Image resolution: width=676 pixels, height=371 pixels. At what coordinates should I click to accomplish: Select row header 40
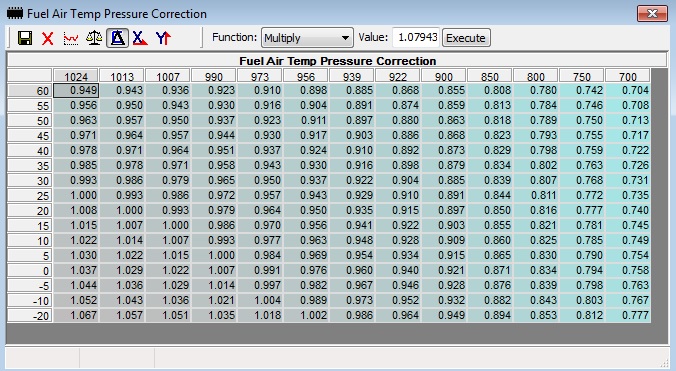click(30, 151)
